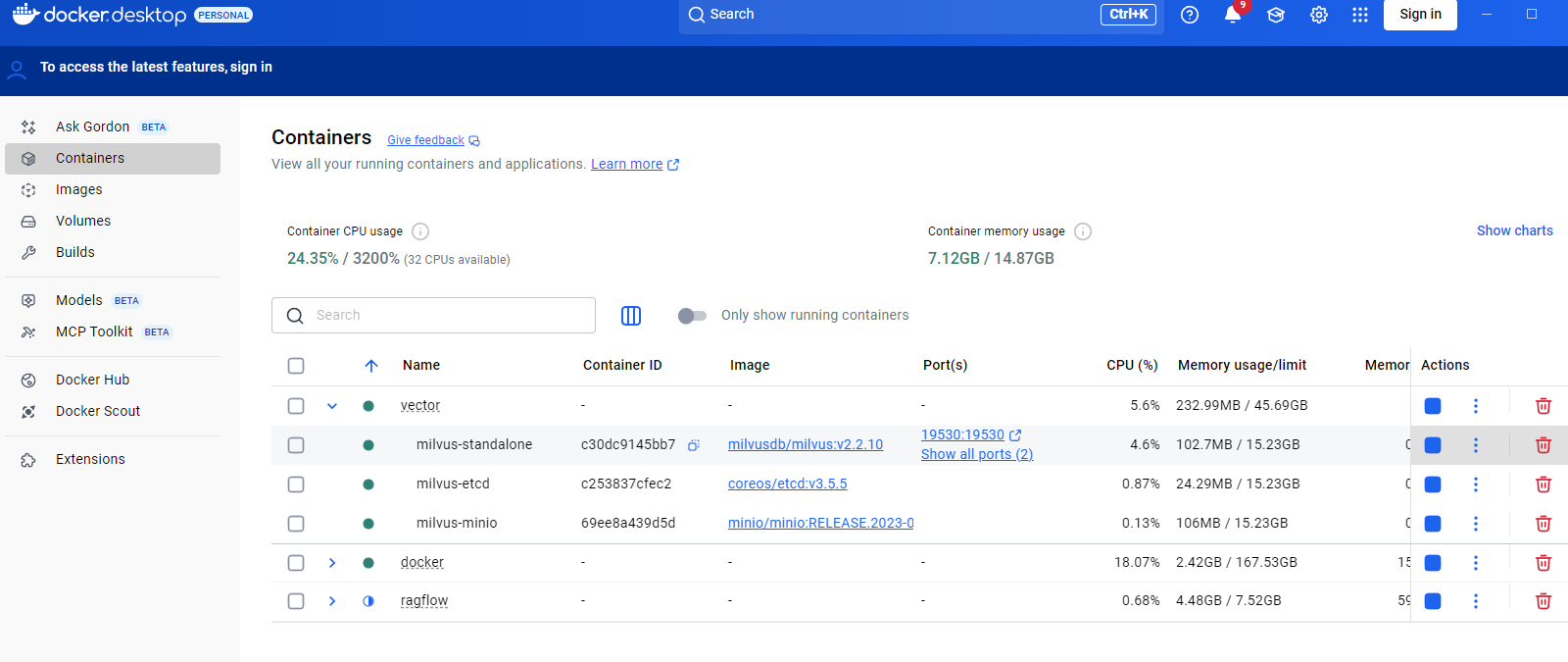Open more actions for milvus-minio
This screenshot has height=662, width=1568.
(1476, 524)
